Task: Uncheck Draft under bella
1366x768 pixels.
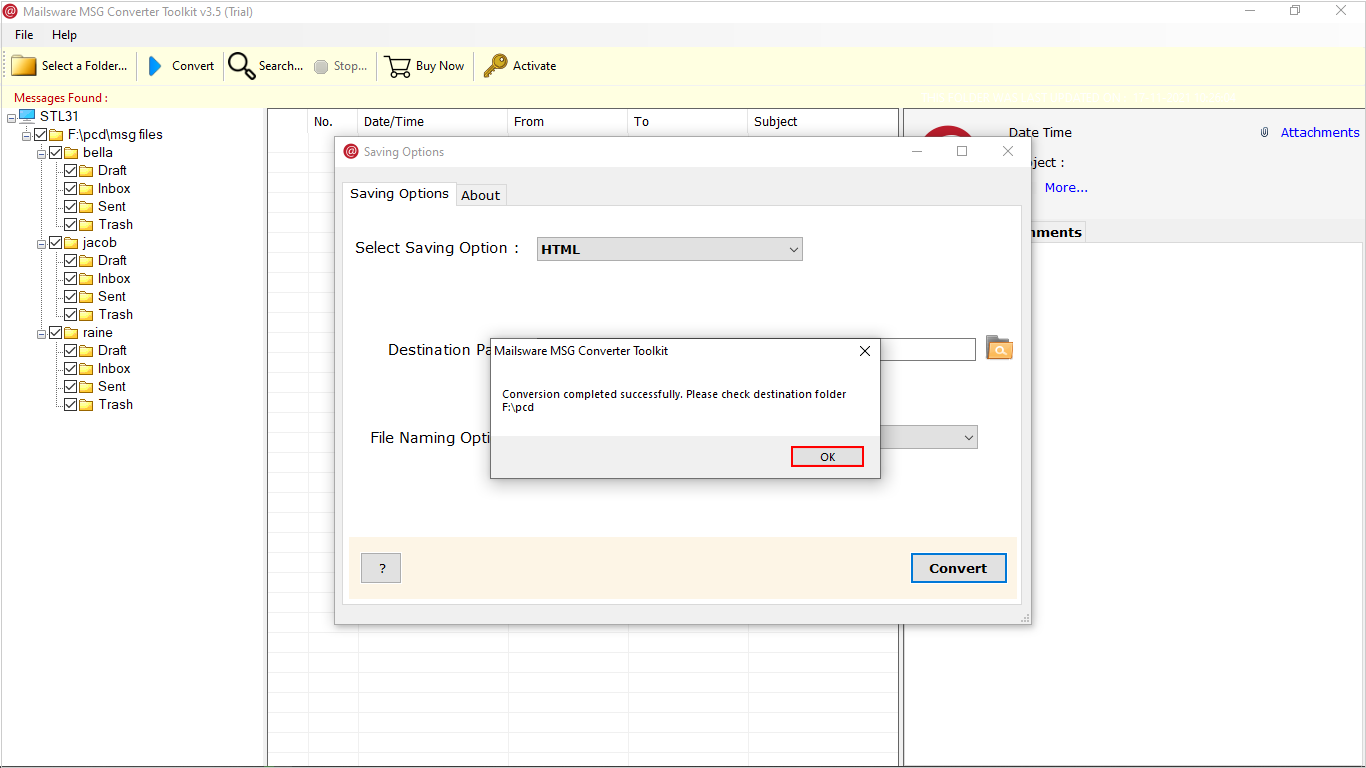Action: tap(71, 171)
